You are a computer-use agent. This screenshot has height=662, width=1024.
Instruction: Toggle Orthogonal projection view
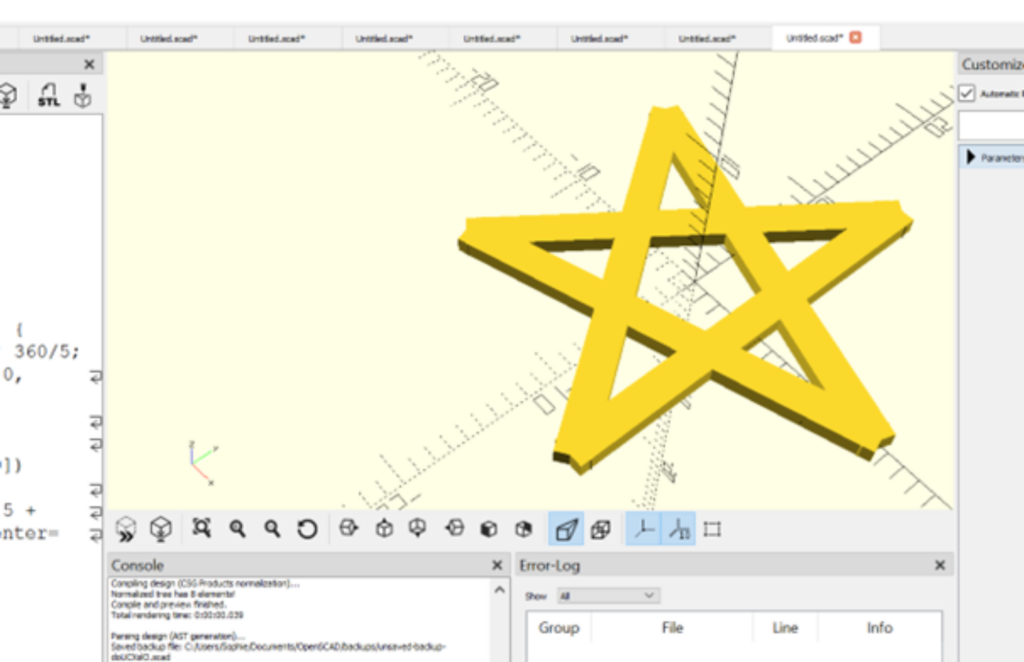(x=600, y=529)
